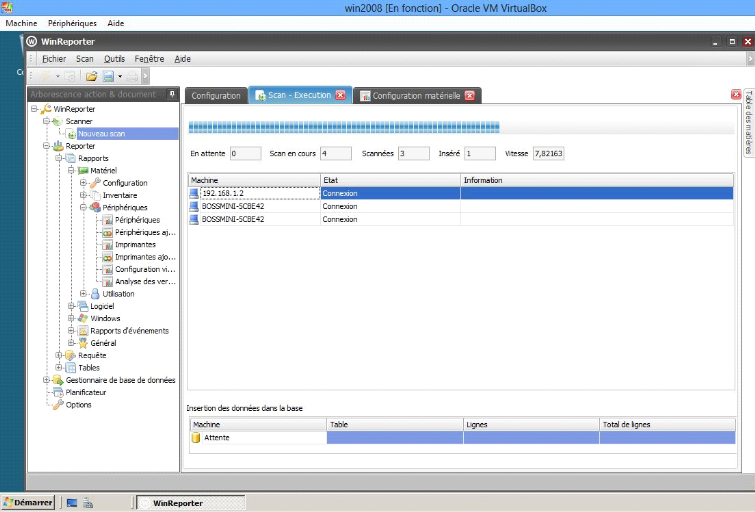Click the open folder toolbar icon
This screenshot has width=755, height=512.
91,76
